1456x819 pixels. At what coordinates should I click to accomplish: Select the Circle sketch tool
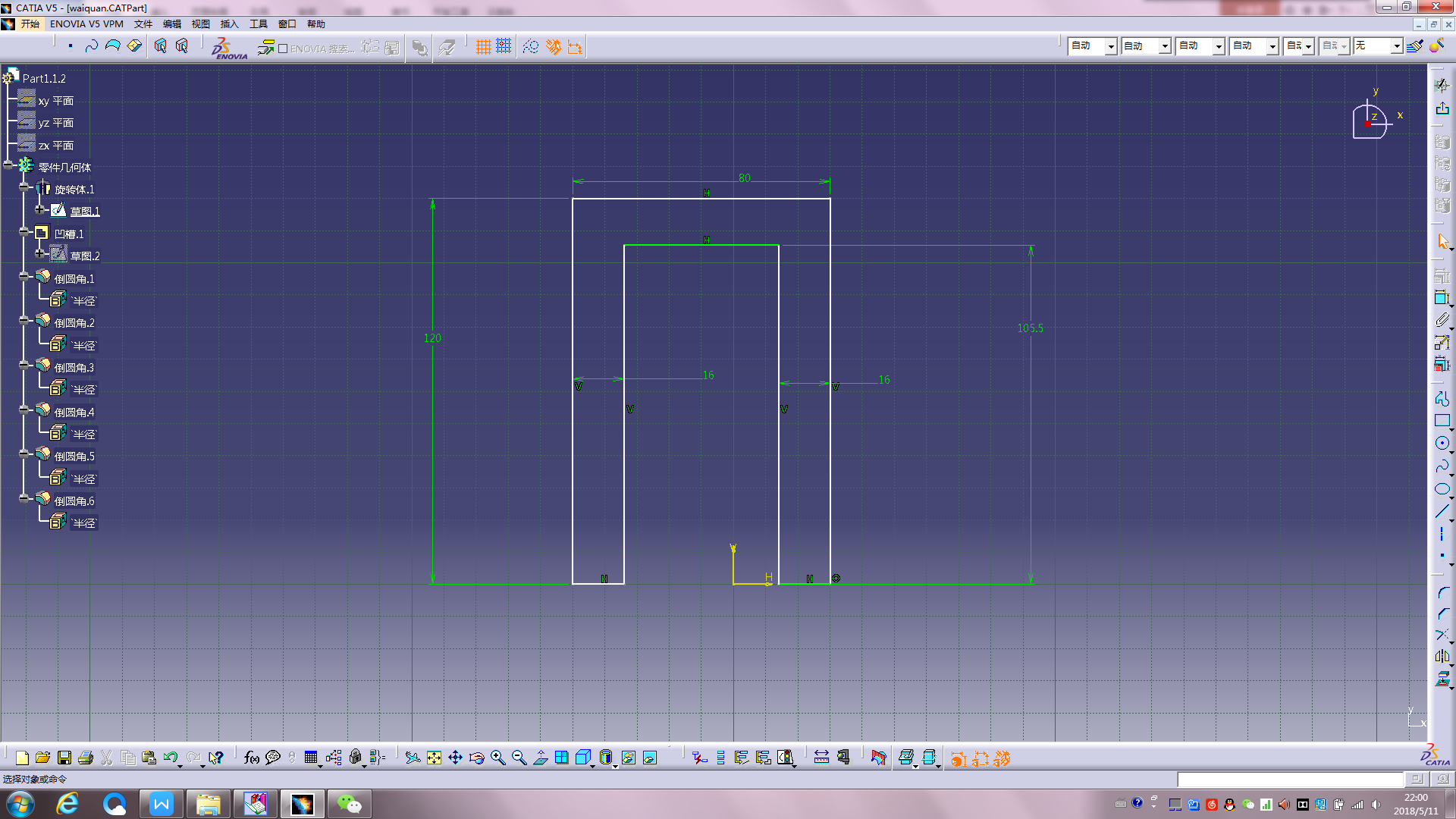coord(1442,444)
